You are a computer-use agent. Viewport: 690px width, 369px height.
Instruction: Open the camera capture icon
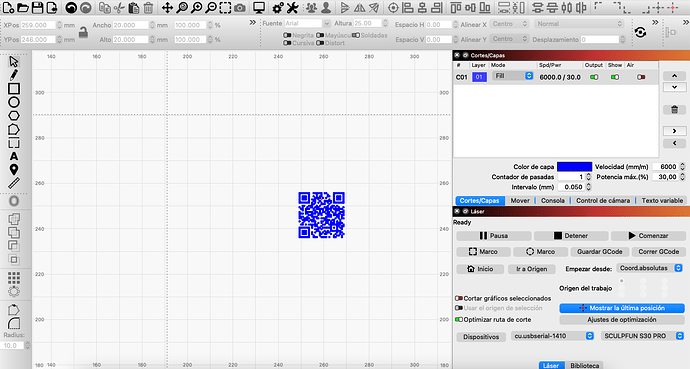(240, 7)
